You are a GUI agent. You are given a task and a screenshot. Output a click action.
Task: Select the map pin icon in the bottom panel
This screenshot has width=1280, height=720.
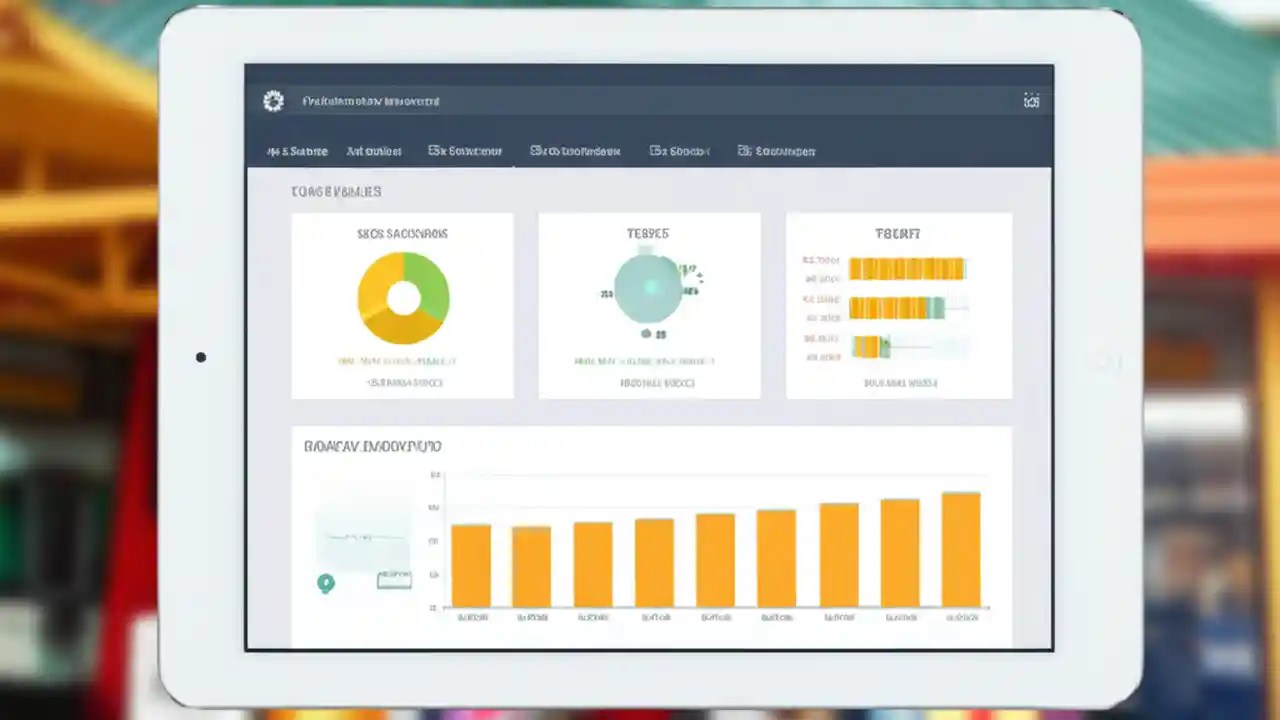click(x=325, y=583)
